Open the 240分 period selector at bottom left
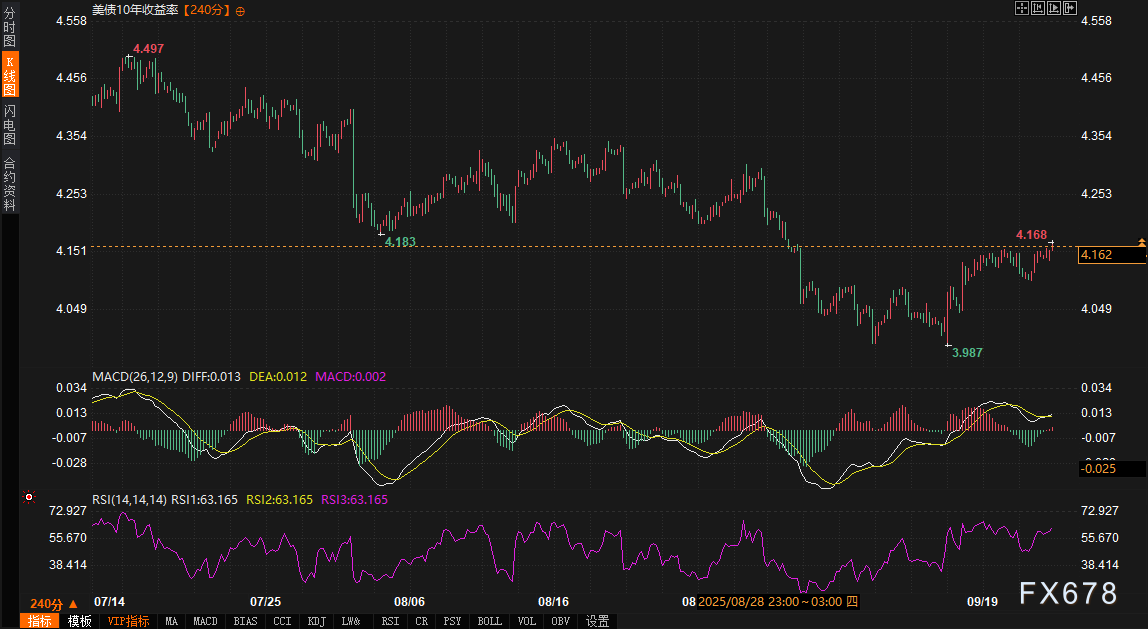Viewport: 1148px width, 629px height. pos(53,603)
